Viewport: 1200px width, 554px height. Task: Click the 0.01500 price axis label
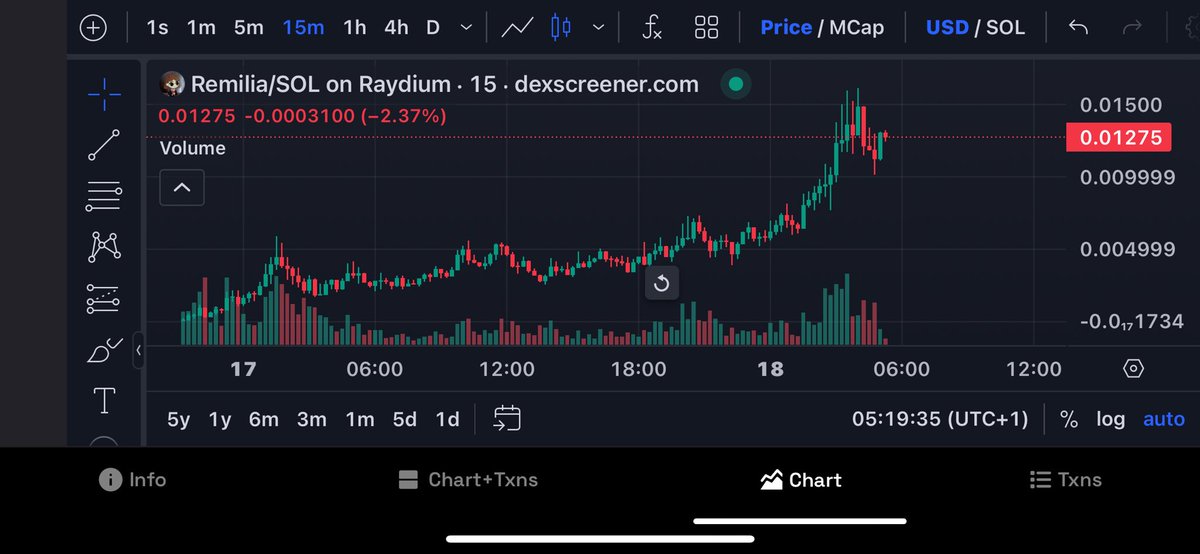pyautogui.click(x=1121, y=105)
